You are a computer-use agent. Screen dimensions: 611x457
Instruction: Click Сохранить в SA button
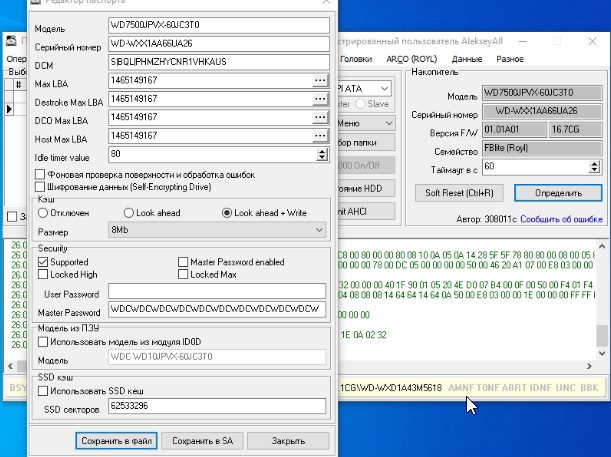point(202,441)
